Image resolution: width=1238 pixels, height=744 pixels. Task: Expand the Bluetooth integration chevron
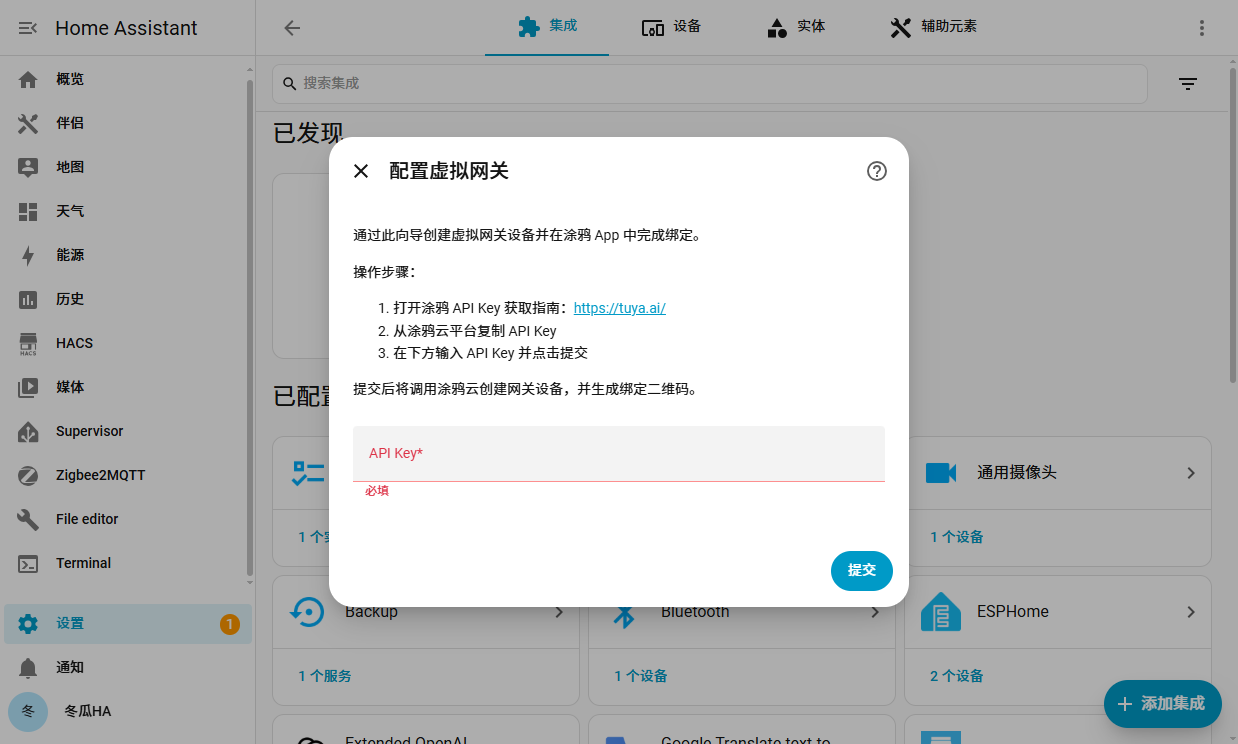coord(875,611)
